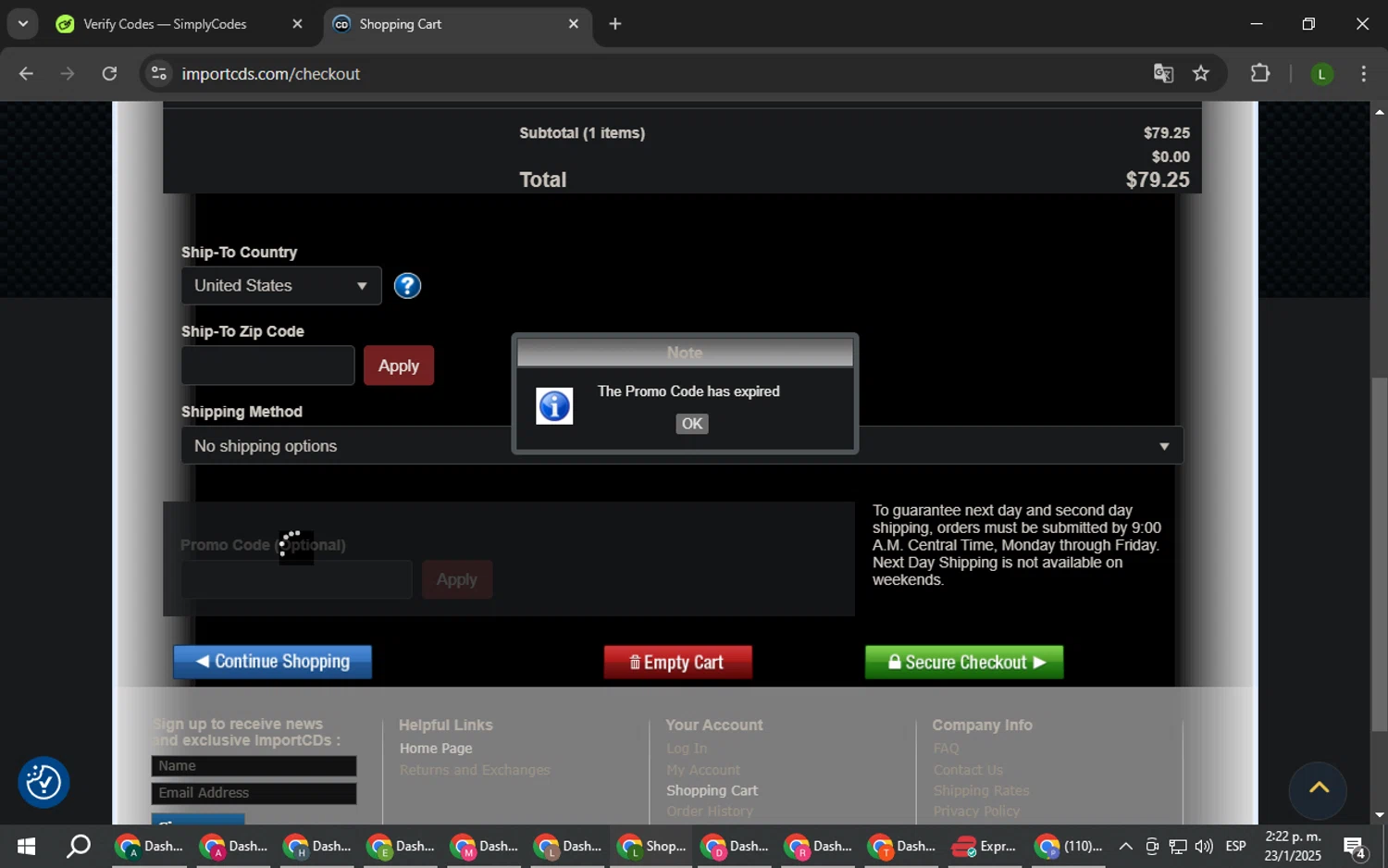The height and width of the screenshot is (868, 1388).
Task: Open the Contact Us link
Action: click(x=968, y=770)
